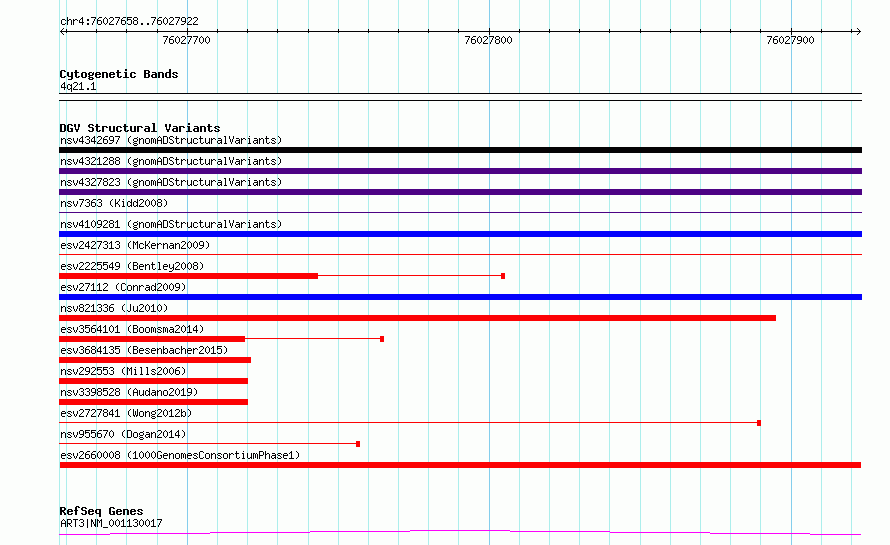The width and height of the screenshot is (890, 545).
Task: Click the magenta ART3 gene line
Action: point(460,533)
